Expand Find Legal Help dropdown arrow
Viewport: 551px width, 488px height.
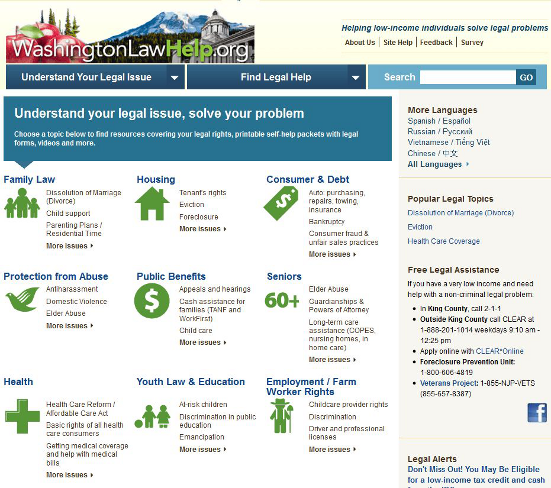tap(355, 78)
